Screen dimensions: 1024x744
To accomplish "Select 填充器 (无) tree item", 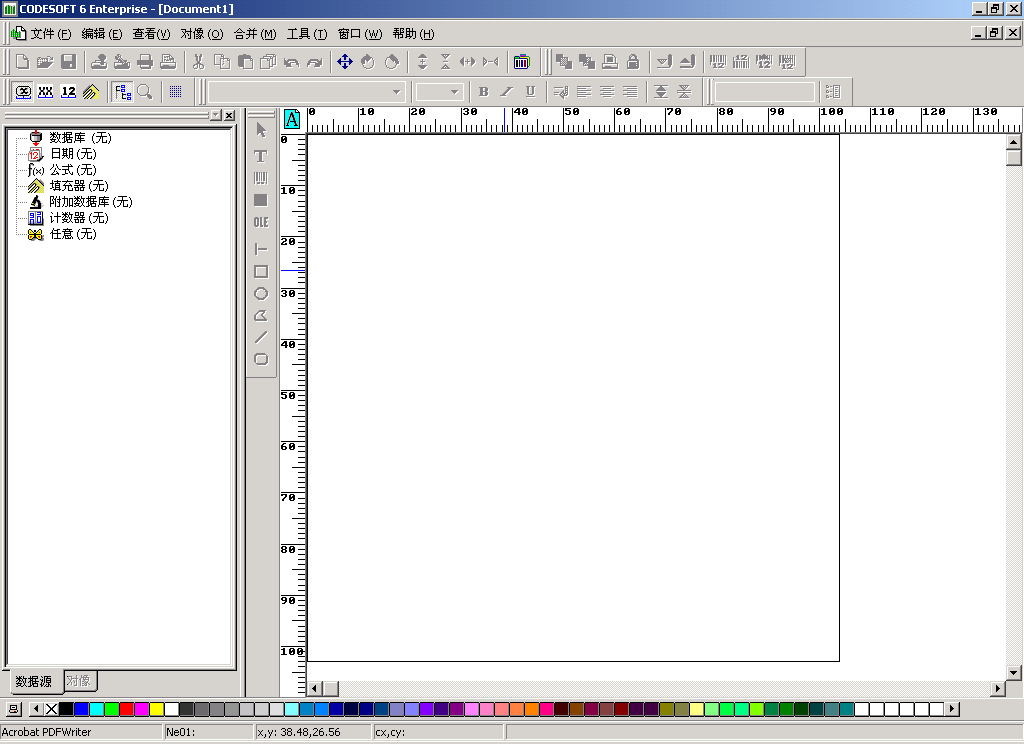I will (79, 186).
